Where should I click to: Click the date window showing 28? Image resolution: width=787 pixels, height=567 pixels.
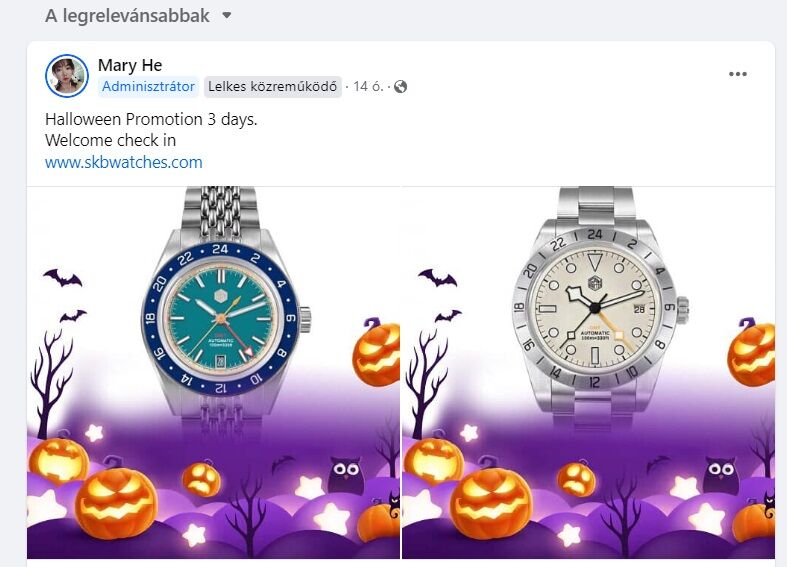[639, 309]
